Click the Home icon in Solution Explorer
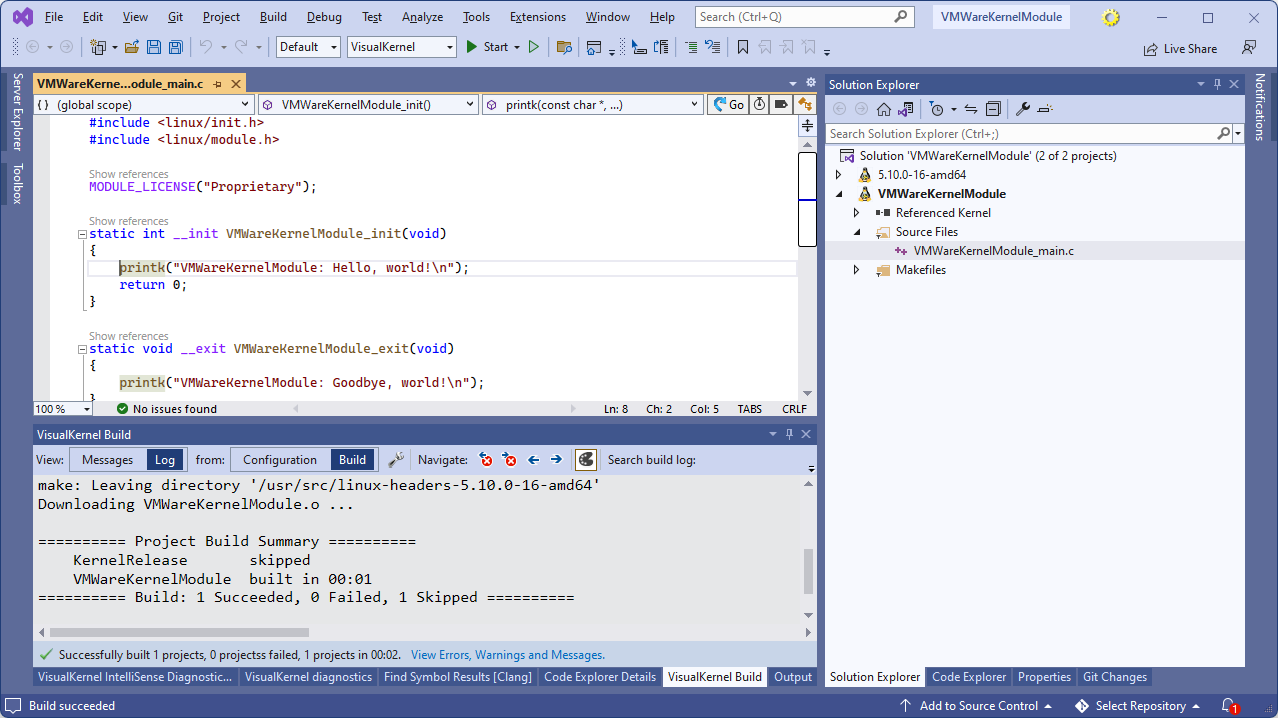The image size is (1278, 718). point(883,109)
